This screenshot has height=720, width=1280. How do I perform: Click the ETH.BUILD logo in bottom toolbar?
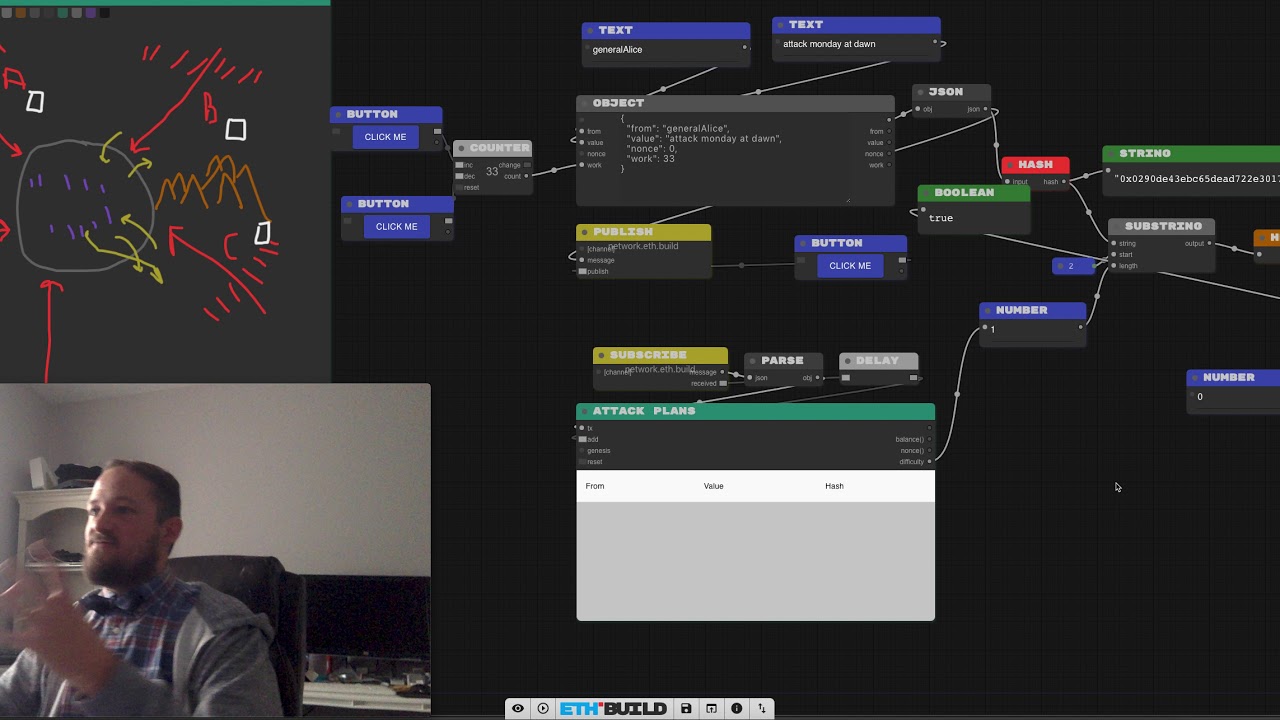point(613,708)
